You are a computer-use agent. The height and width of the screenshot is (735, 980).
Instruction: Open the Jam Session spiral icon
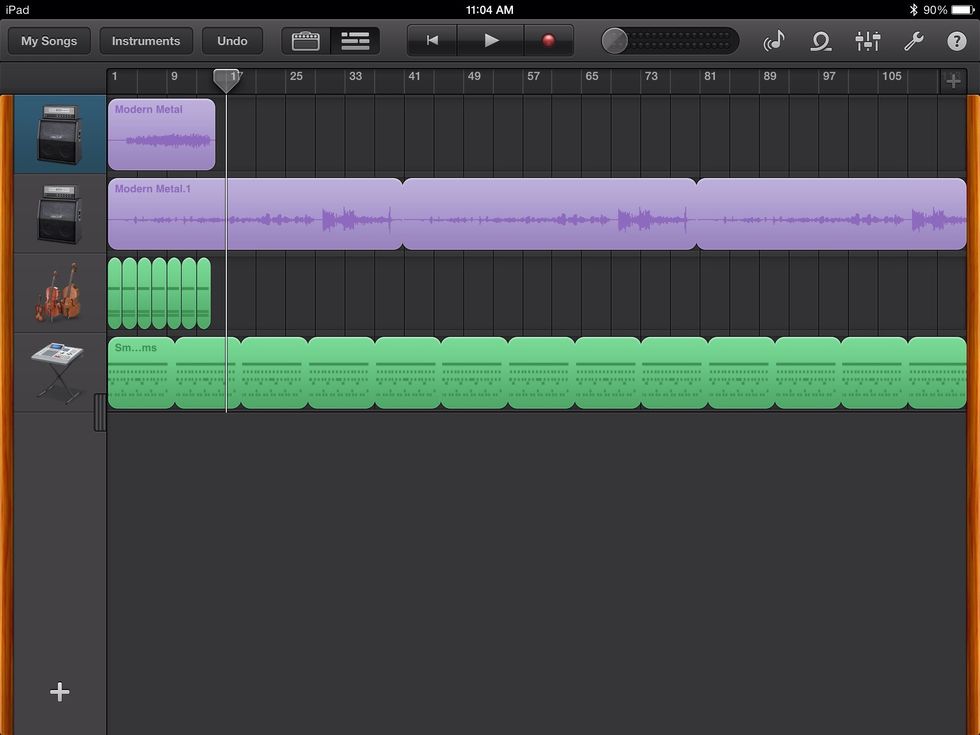pyautogui.click(x=821, y=41)
